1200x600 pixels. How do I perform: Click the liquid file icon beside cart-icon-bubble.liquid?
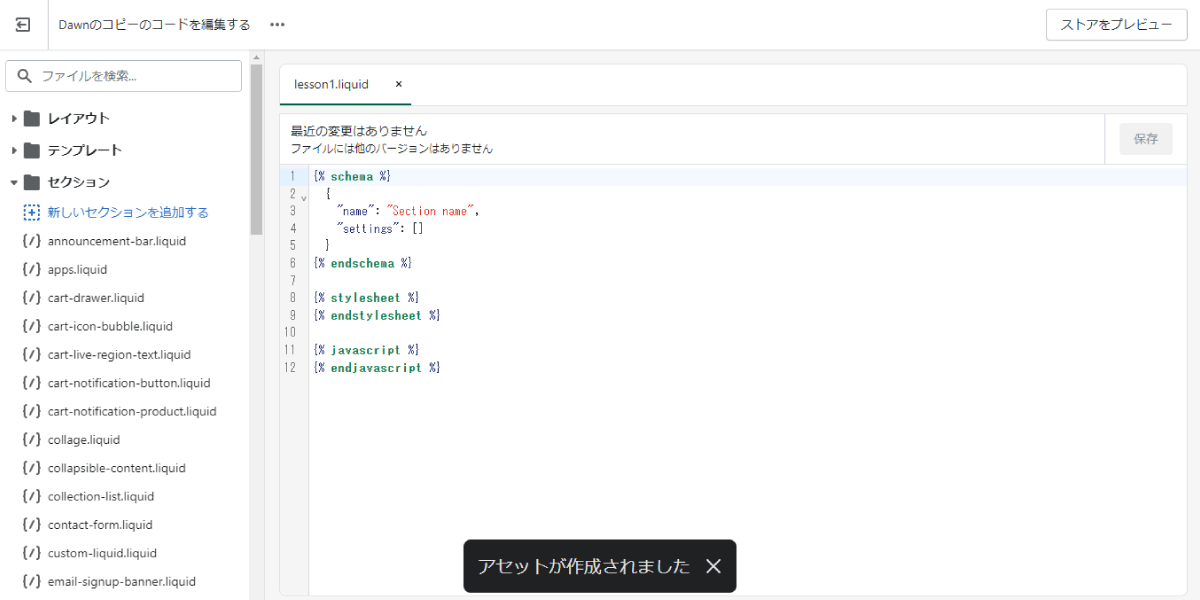31,326
